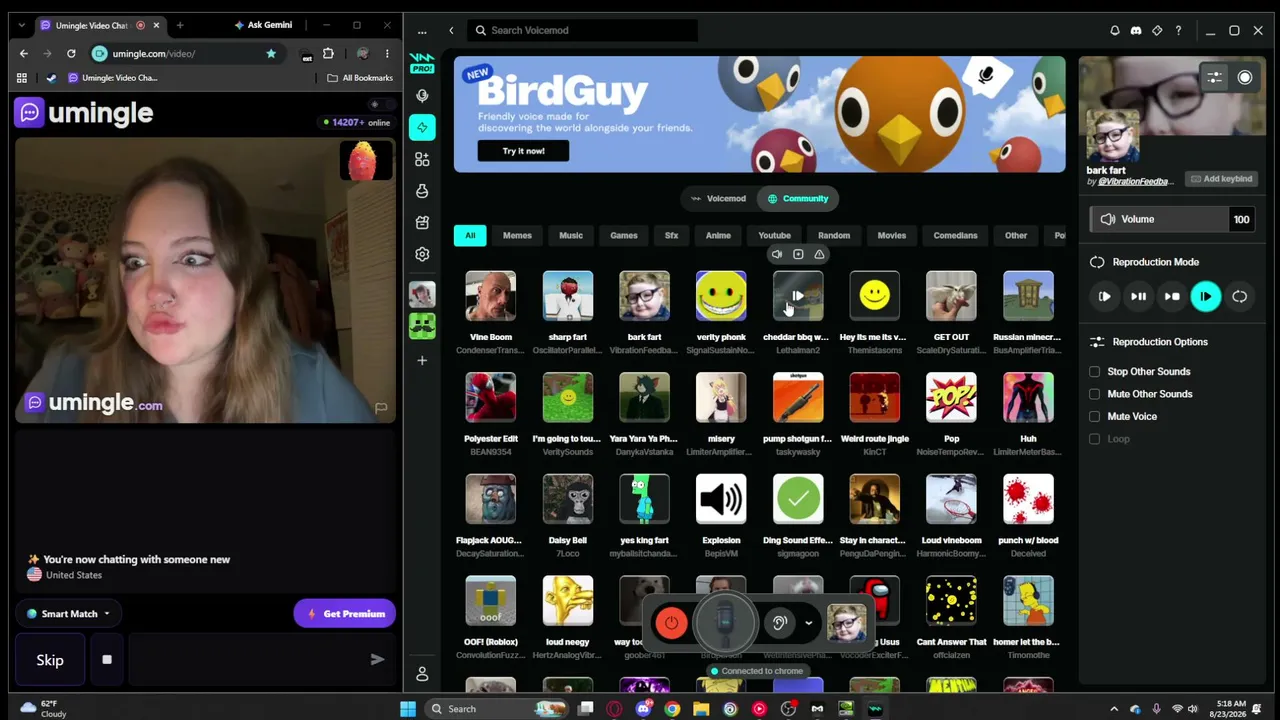Open the help question mark in Voicemod
The height and width of the screenshot is (720, 1280).
point(1178,31)
